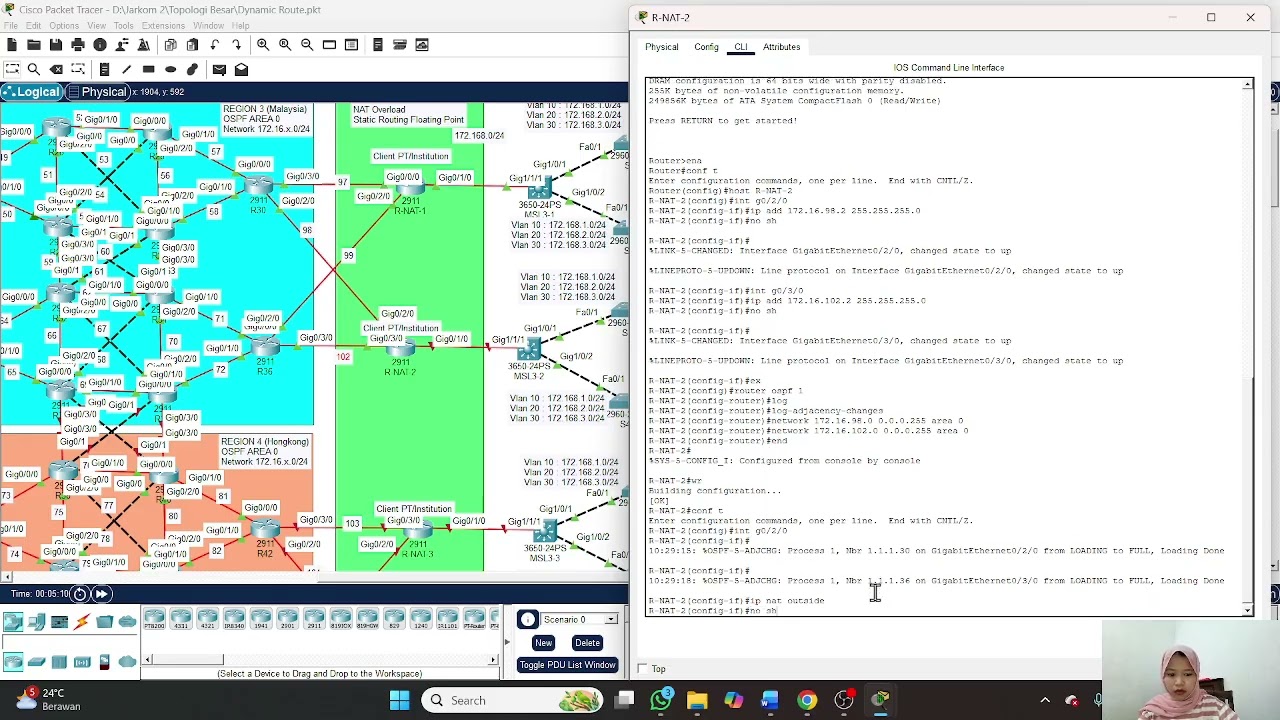Choose the Add Simple PDU envelope
The image size is (1280, 720).
coord(219,69)
